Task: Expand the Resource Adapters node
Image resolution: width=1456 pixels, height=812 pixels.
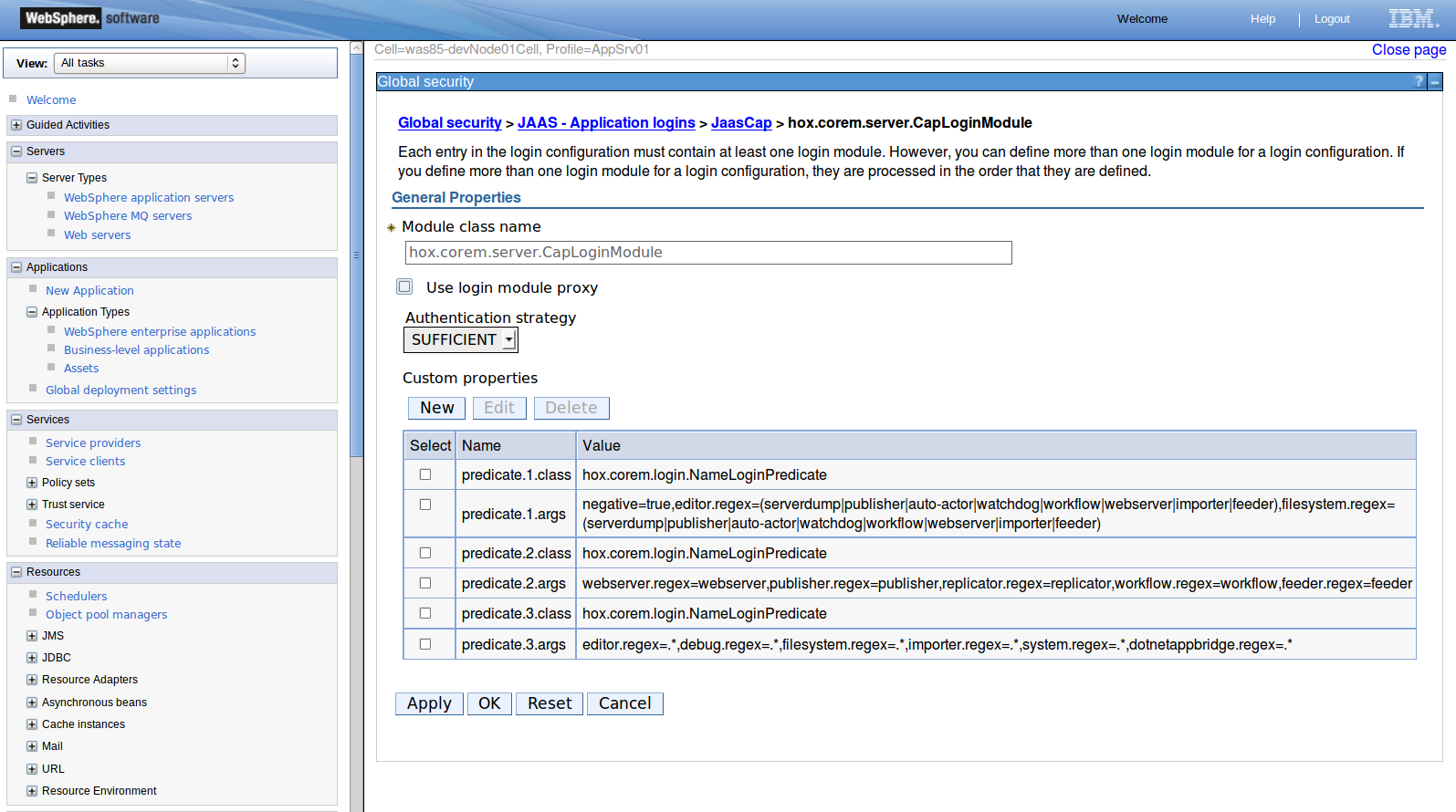Action: click(32, 680)
